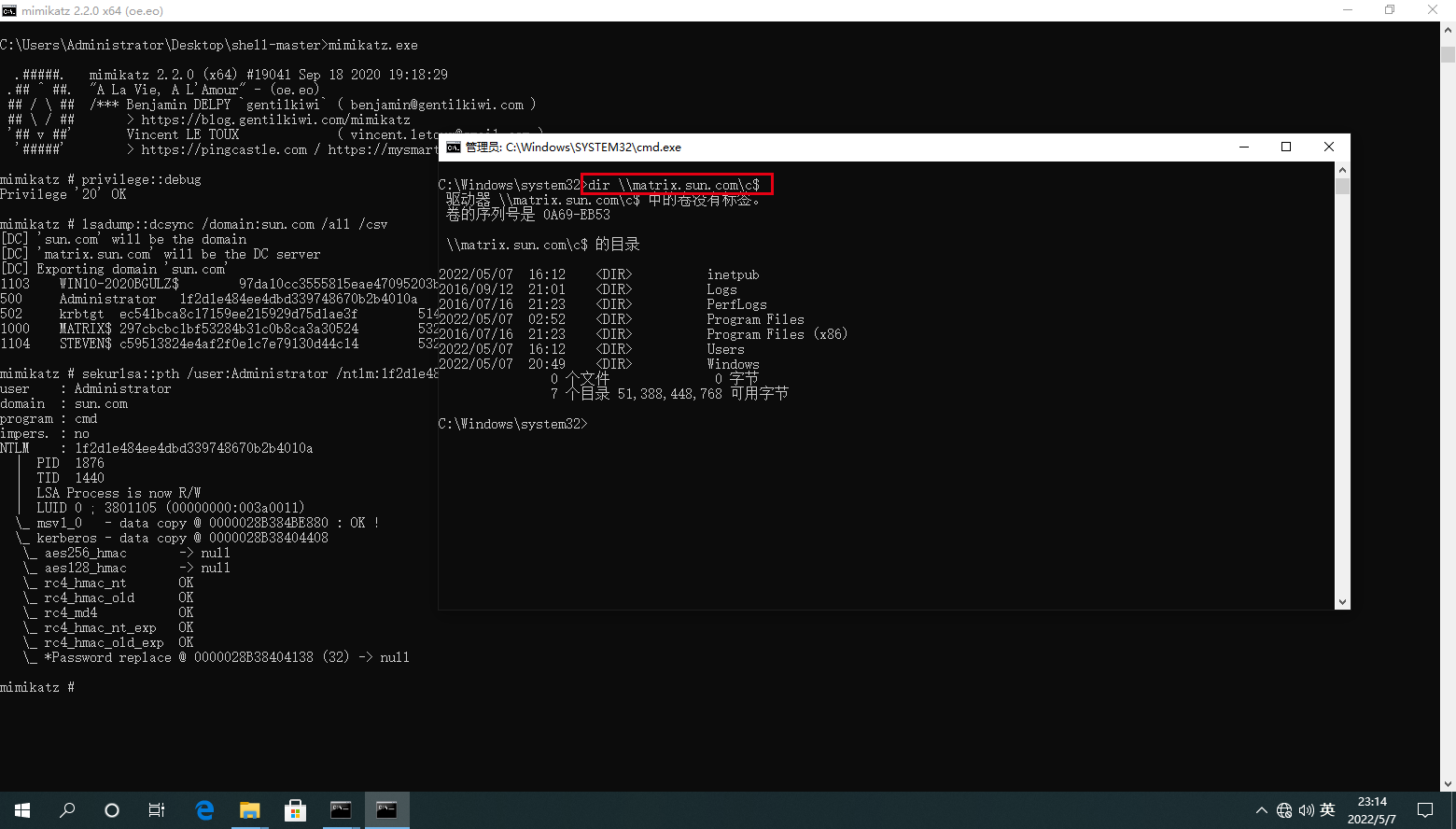
Task: Click the volume serial '0A69-EB53' text
Action: 576,215
